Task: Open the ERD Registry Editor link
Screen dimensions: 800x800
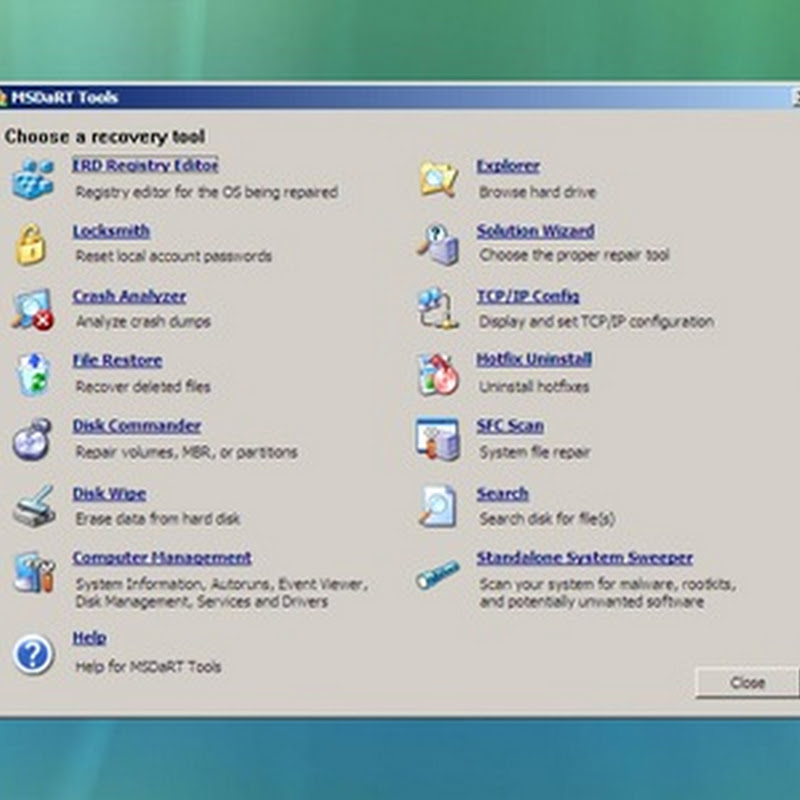Action: pyautogui.click(x=145, y=165)
